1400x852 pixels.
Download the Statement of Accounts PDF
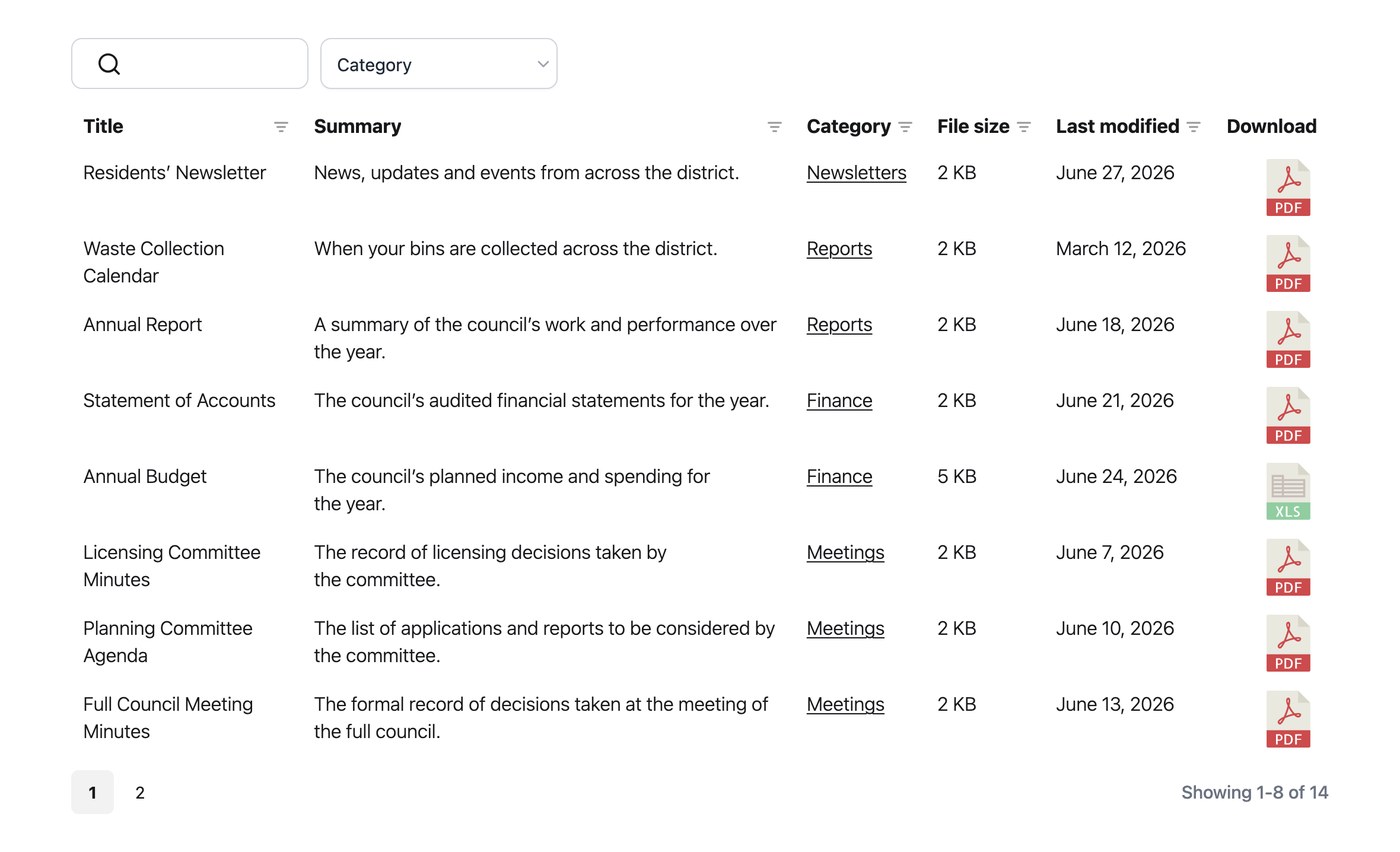click(x=1288, y=415)
